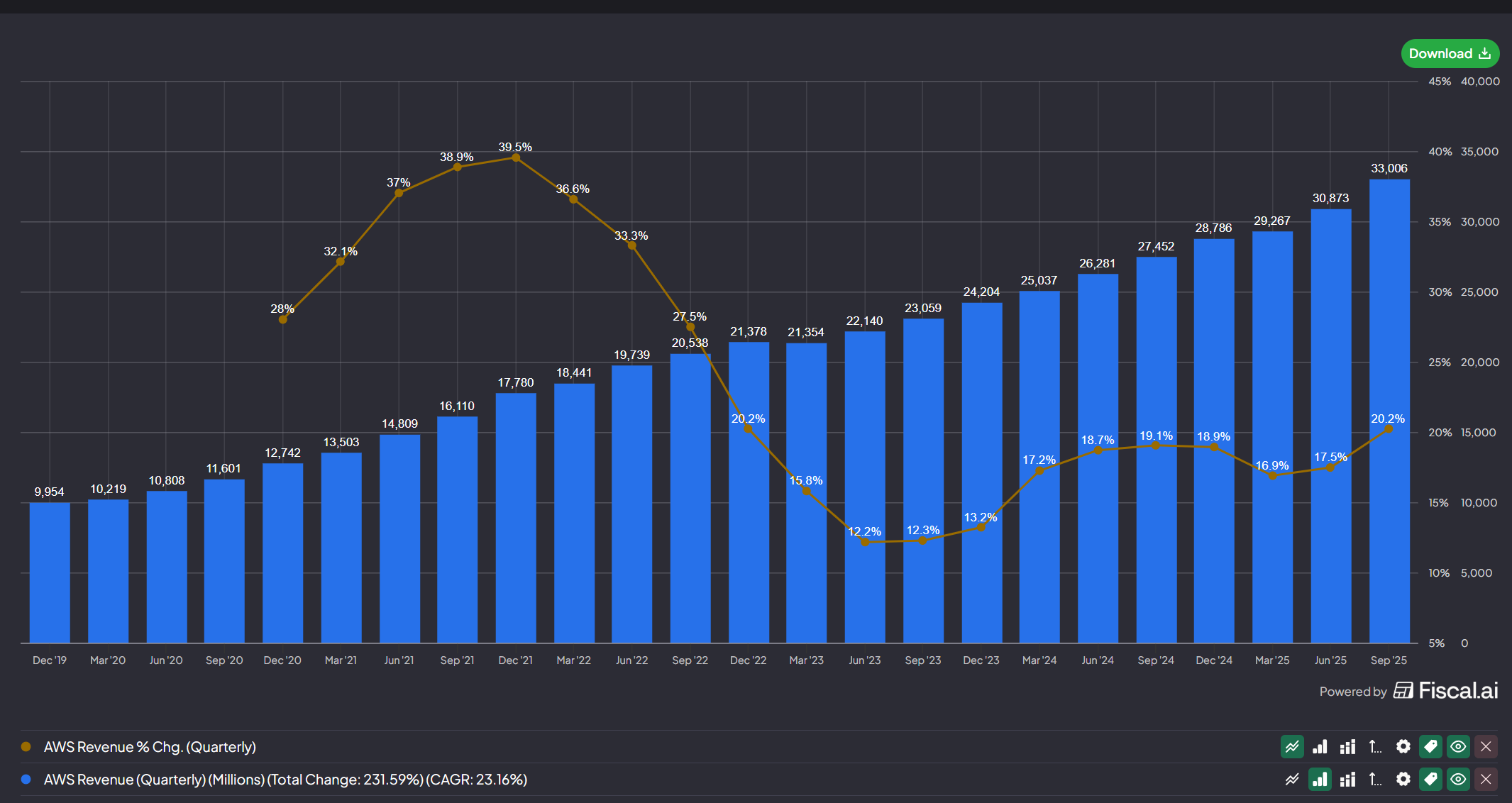1512x803 pixels.
Task: Remove AWS Revenue (Quarterly) series
Action: (1486, 779)
